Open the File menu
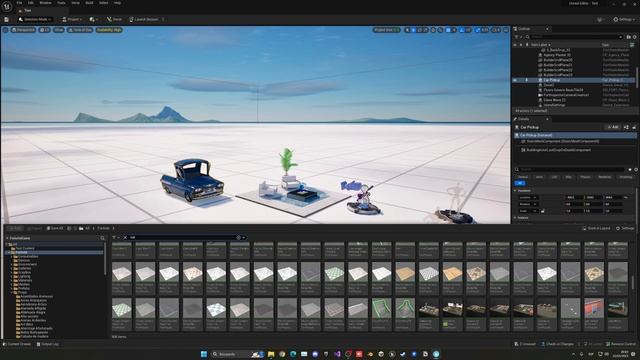Viewport: 640px width, 360px height. click(x=19, y=3)
